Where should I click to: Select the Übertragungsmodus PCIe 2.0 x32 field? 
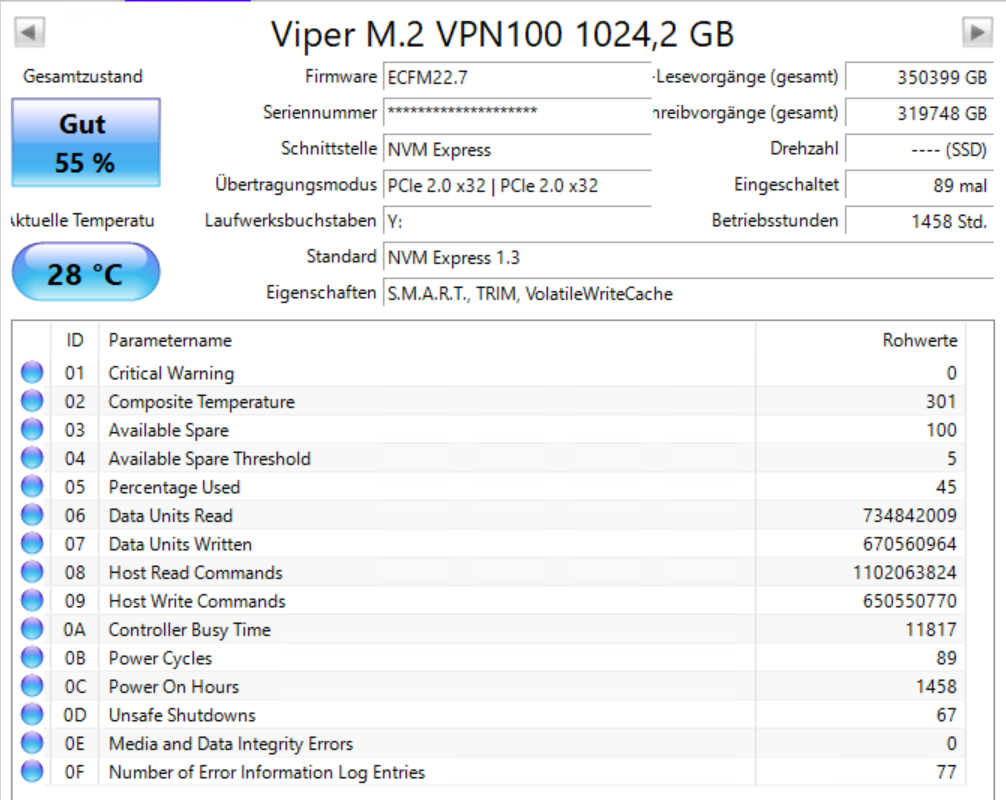517,185
